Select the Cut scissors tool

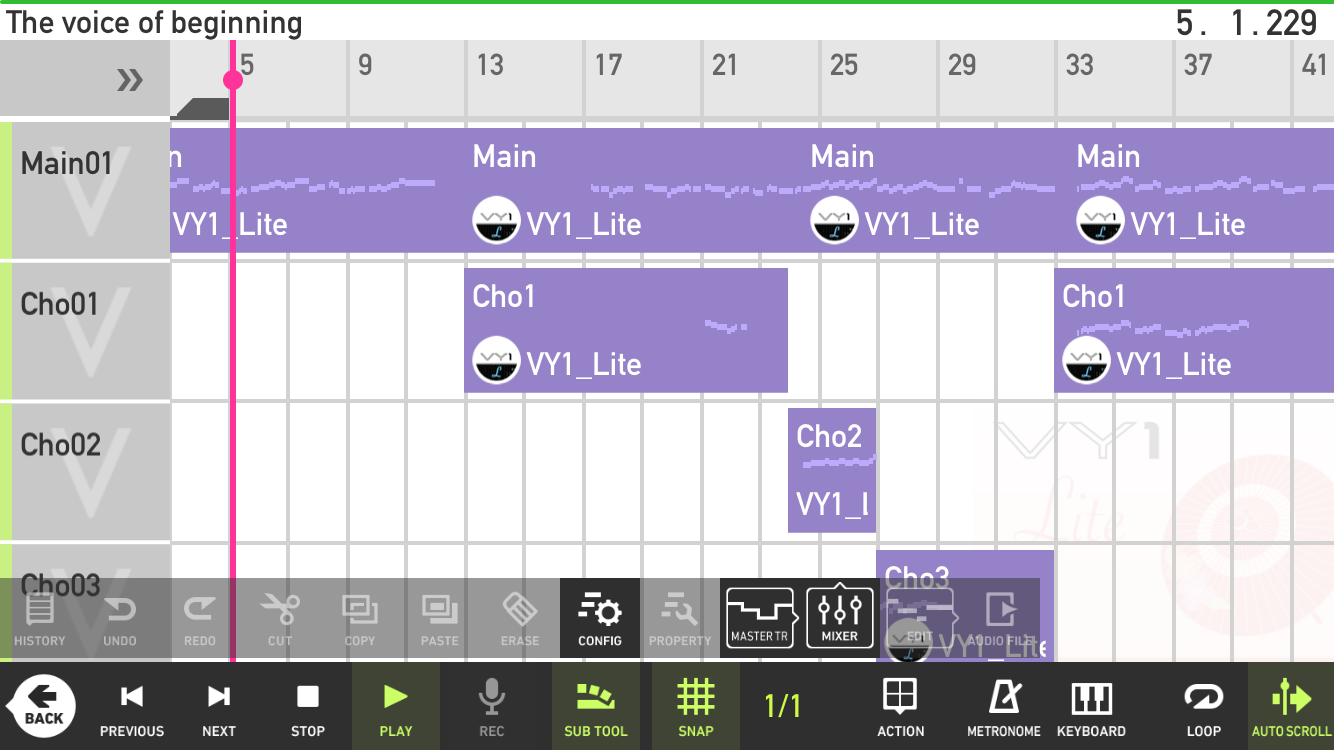coord(280,617)
